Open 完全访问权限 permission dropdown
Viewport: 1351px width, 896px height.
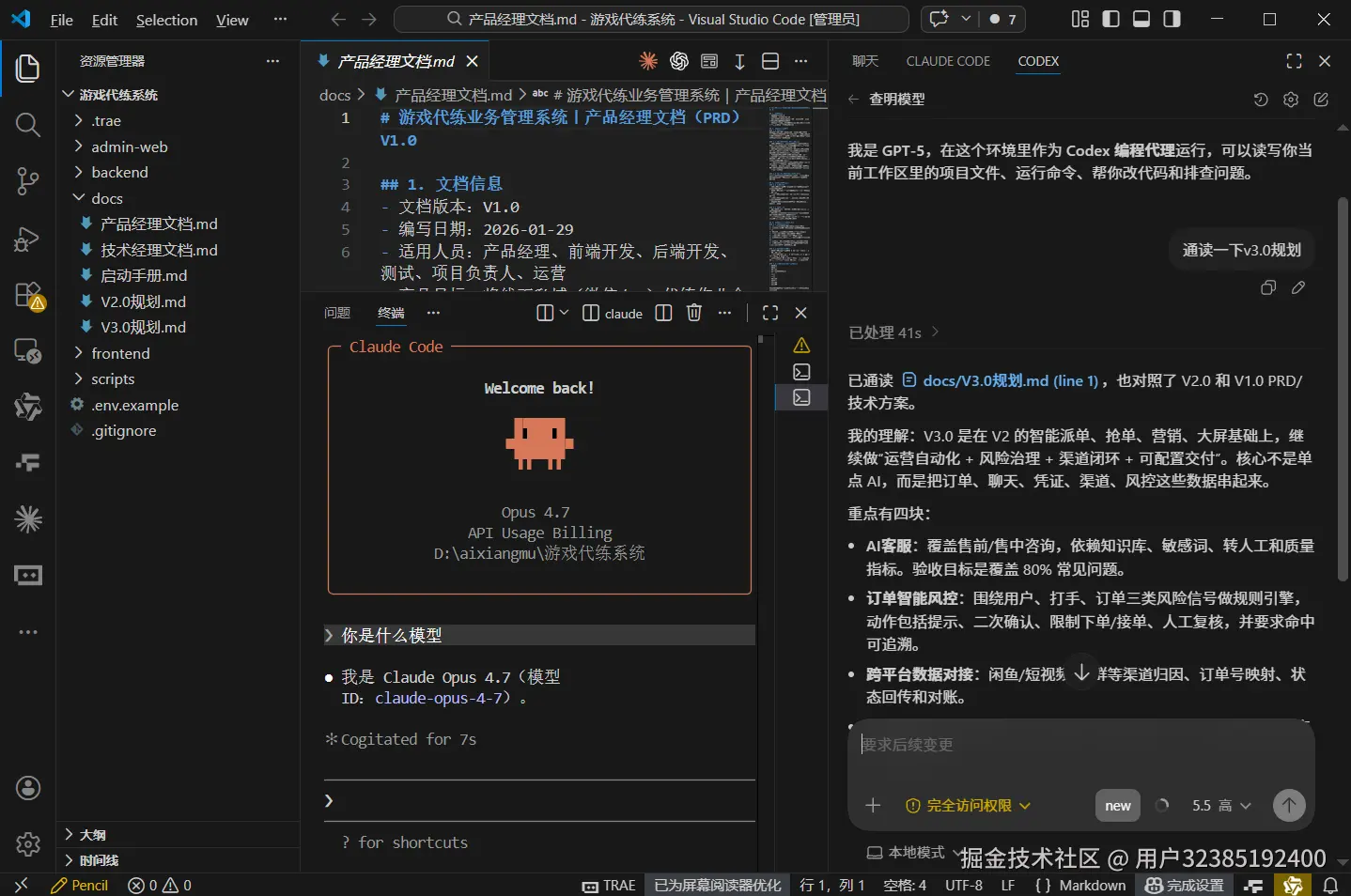click(x=968, y=805)
